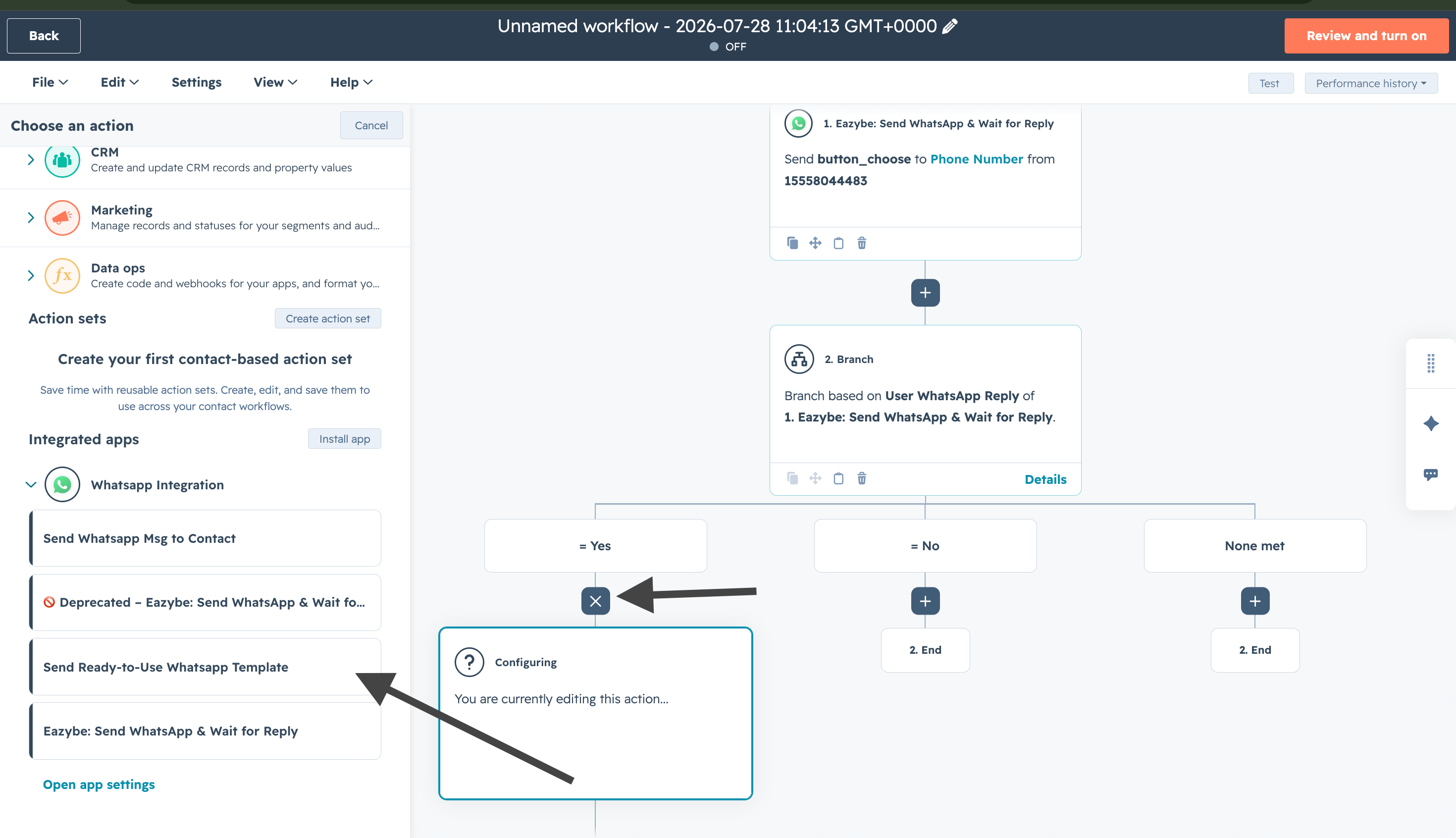Click the Phone Number link in action 1
Viewport: 1456px width, 838px height.
coord(976,159)
